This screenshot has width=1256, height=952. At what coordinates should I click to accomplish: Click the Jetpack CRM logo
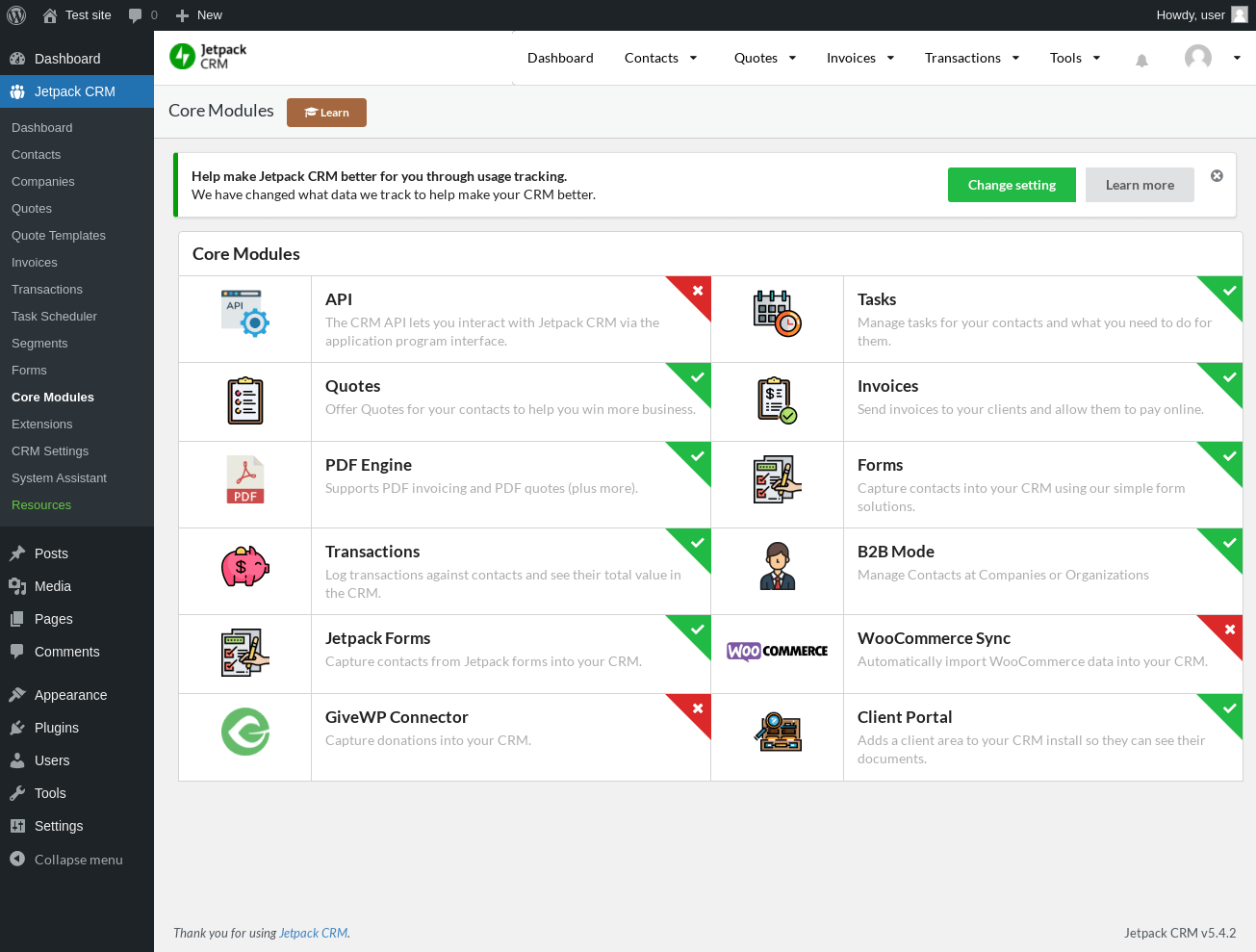point(209,57)
